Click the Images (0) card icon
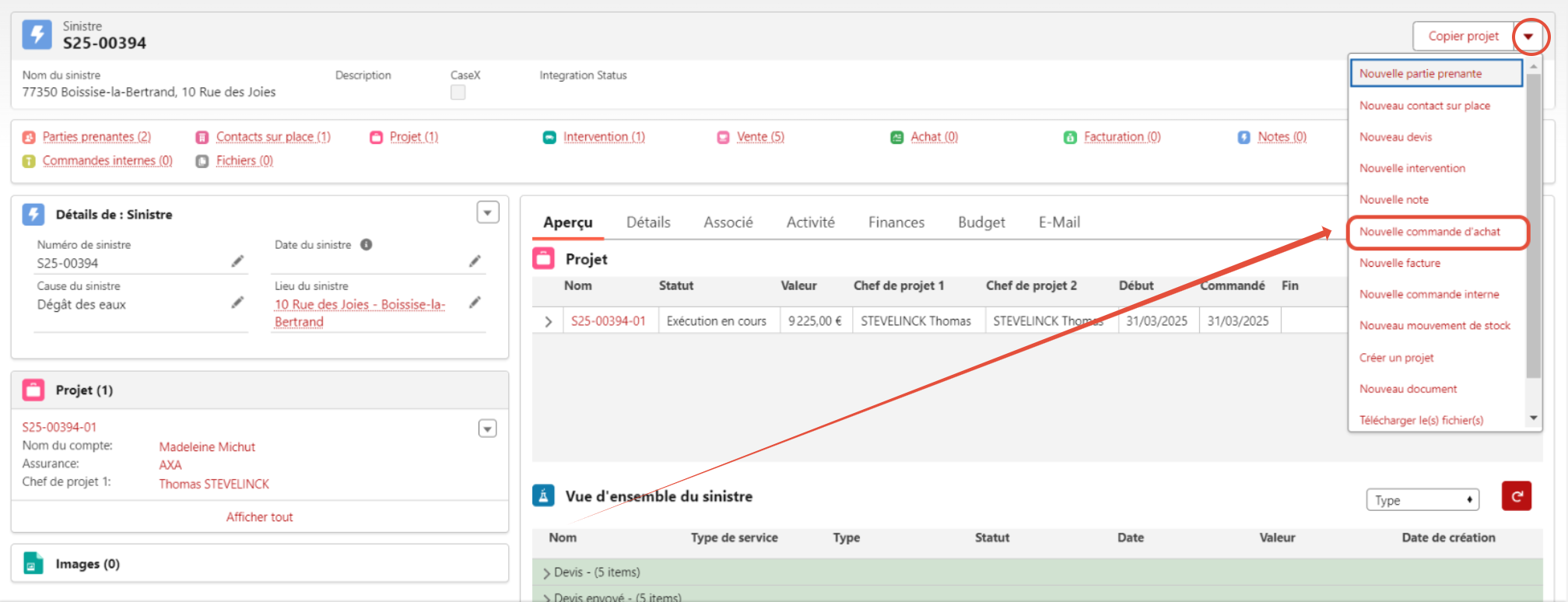 pos(33,563)
